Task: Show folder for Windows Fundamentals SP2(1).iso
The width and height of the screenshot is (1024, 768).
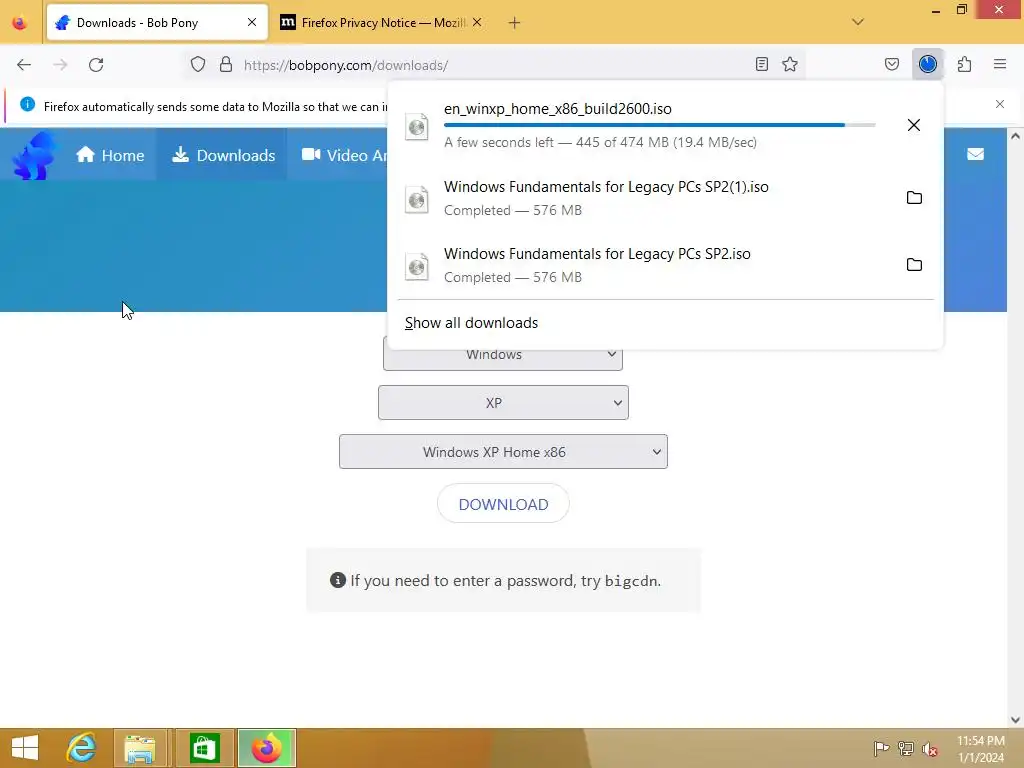Action: 914,197
